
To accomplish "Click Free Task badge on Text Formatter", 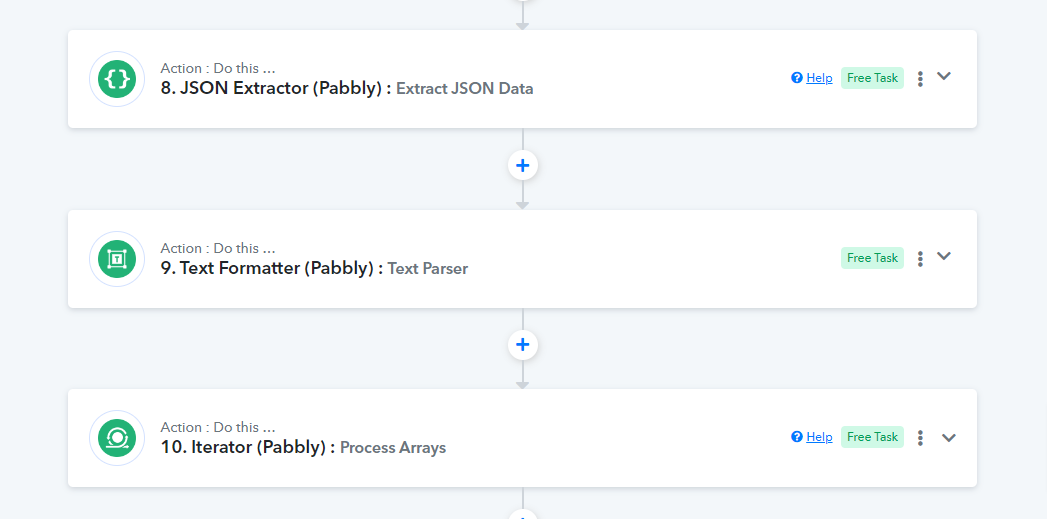I will [x=872, y=258].
